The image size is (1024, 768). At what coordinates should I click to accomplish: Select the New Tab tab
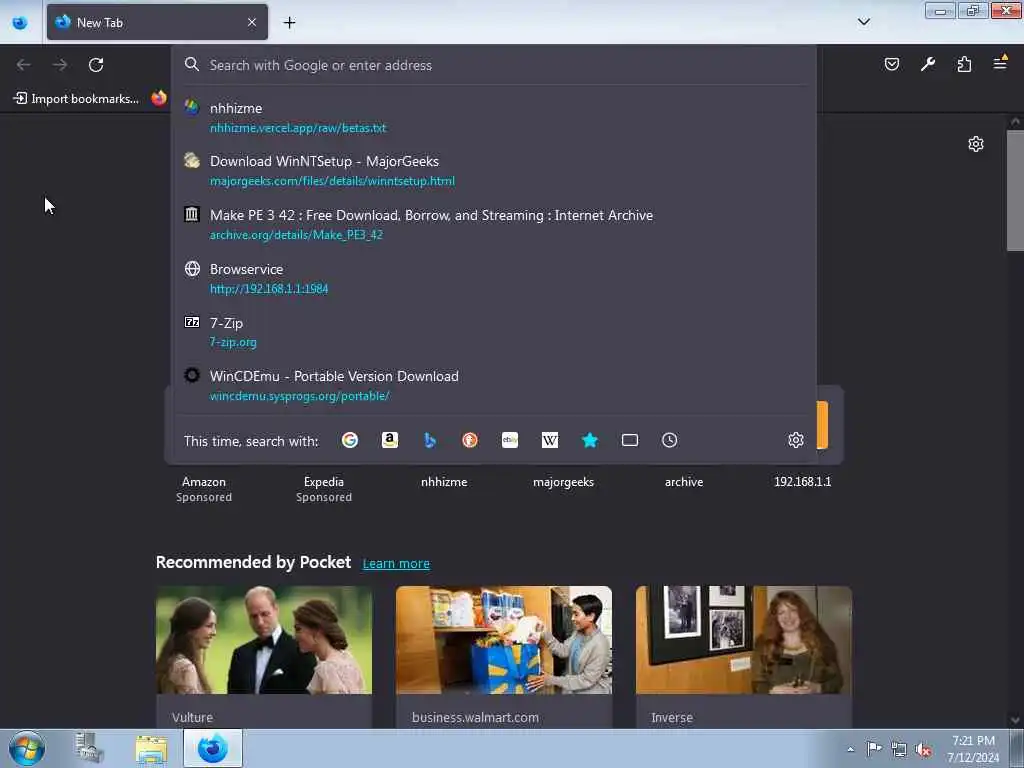pos(157,22)
